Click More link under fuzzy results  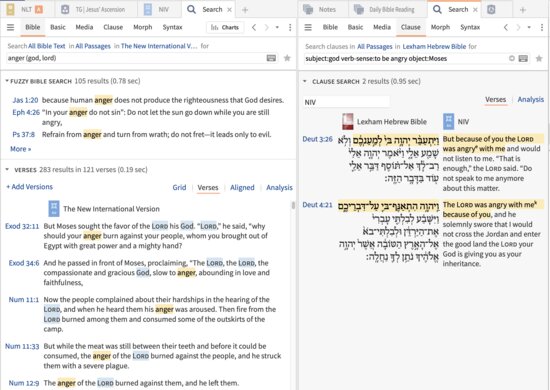[21, 149]
